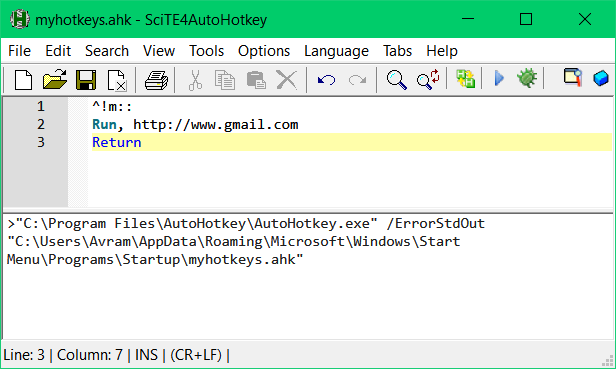The width and height of the screenshot is (616, 369).
Task: Close the SciTE4AutoHotkey window
Action: (585, 19)
